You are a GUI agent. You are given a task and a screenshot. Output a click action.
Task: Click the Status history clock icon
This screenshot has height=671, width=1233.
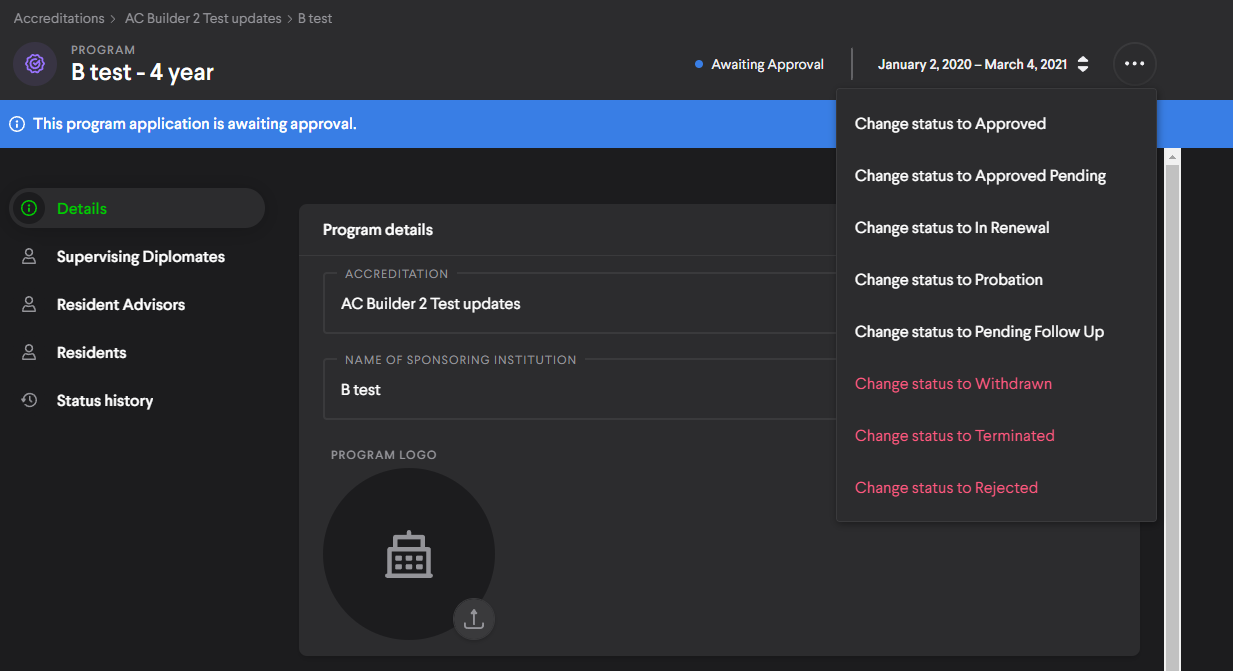(30, 401)
